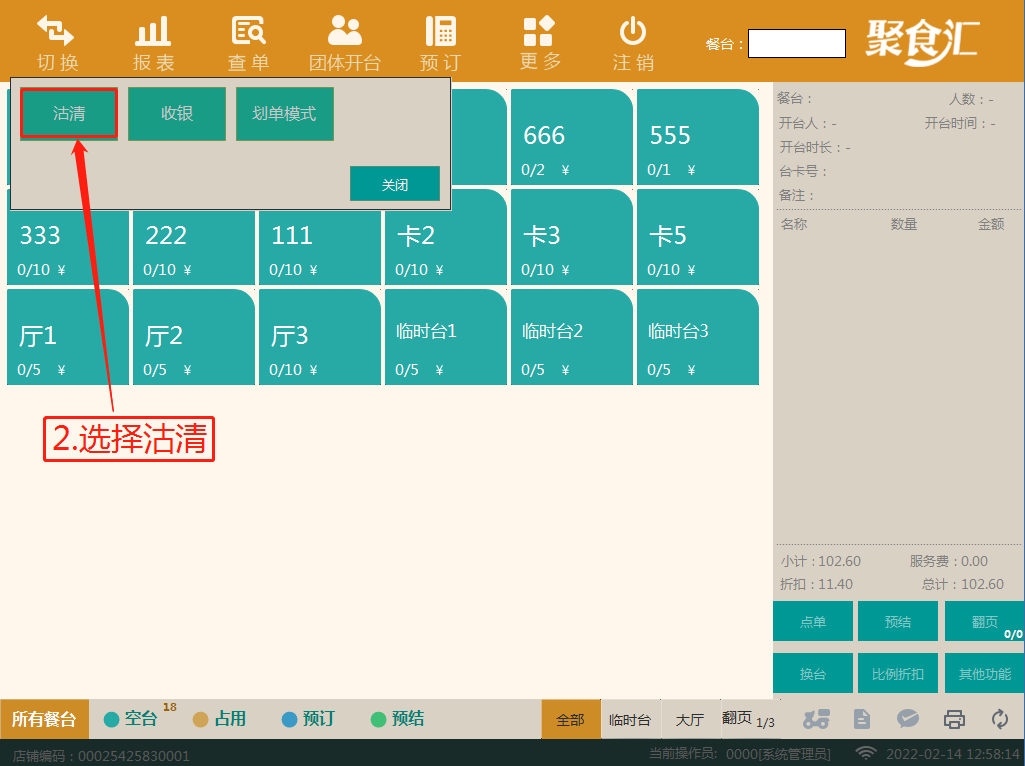Screen dimensions: 1025x766
Task: Choose the 收银 button in popup
Action: 177,114
